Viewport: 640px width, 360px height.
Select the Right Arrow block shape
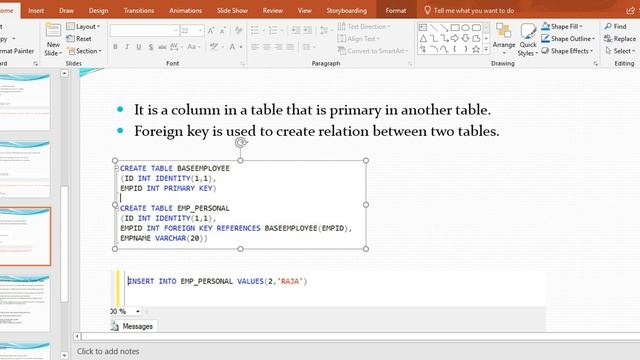[x=455, y=39]
